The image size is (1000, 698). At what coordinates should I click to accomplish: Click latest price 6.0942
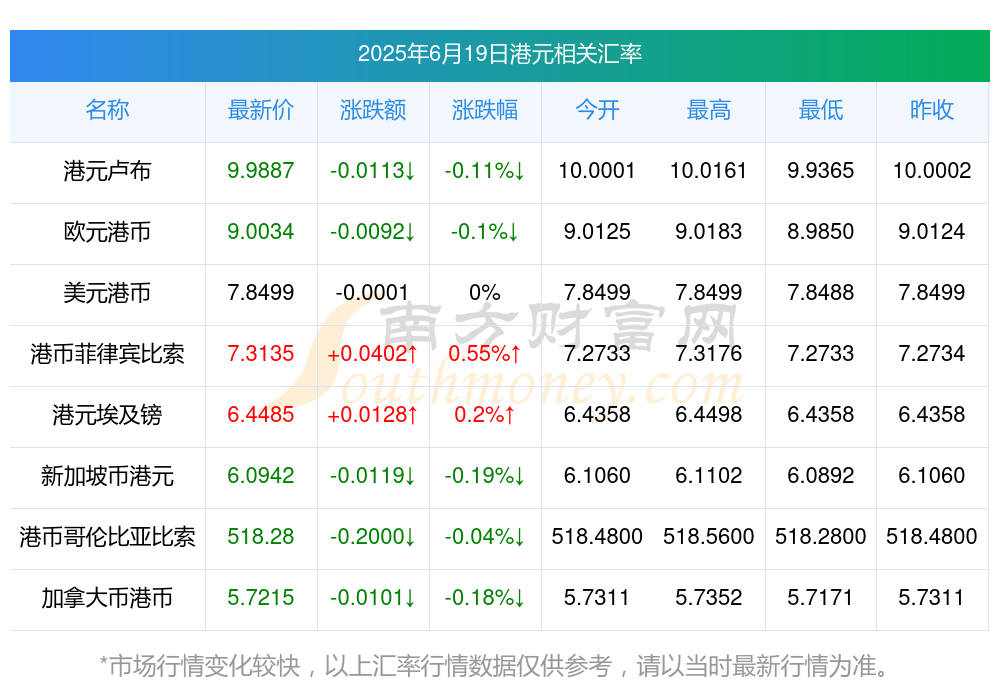tap(261, 476)
